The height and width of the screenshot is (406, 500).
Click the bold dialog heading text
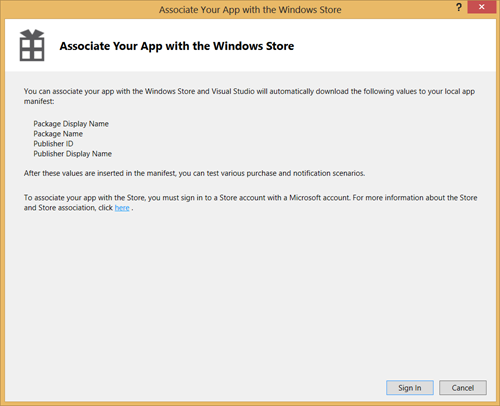(x=177, y=46)
